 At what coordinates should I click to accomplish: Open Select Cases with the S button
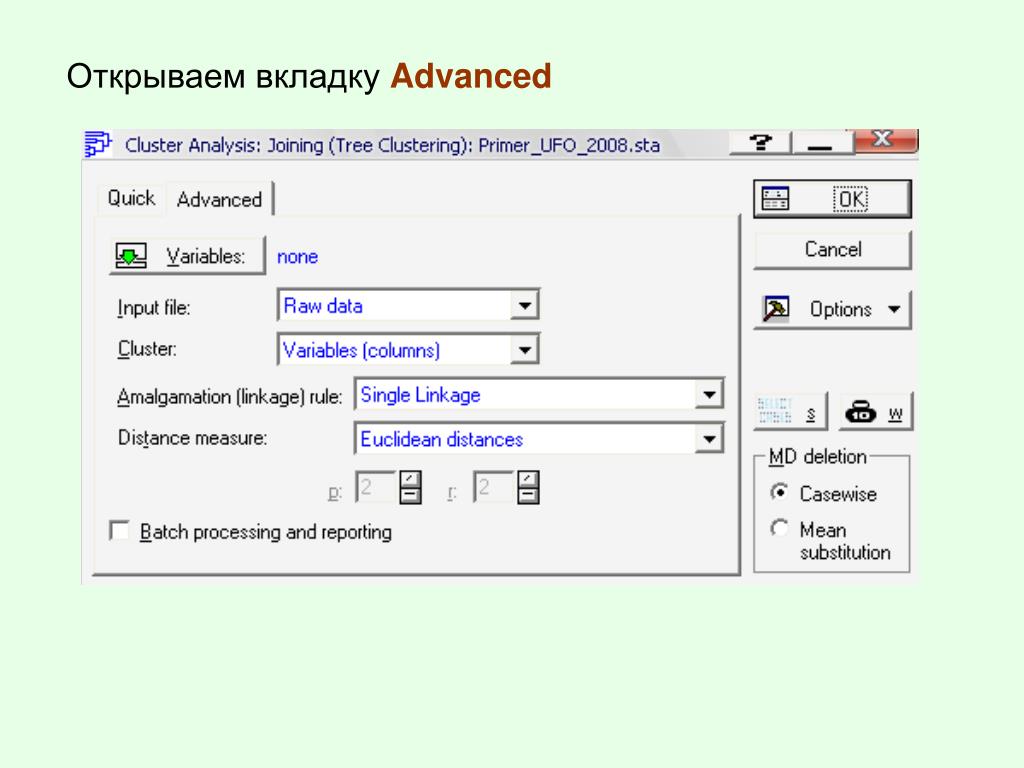tap(791, 411)
